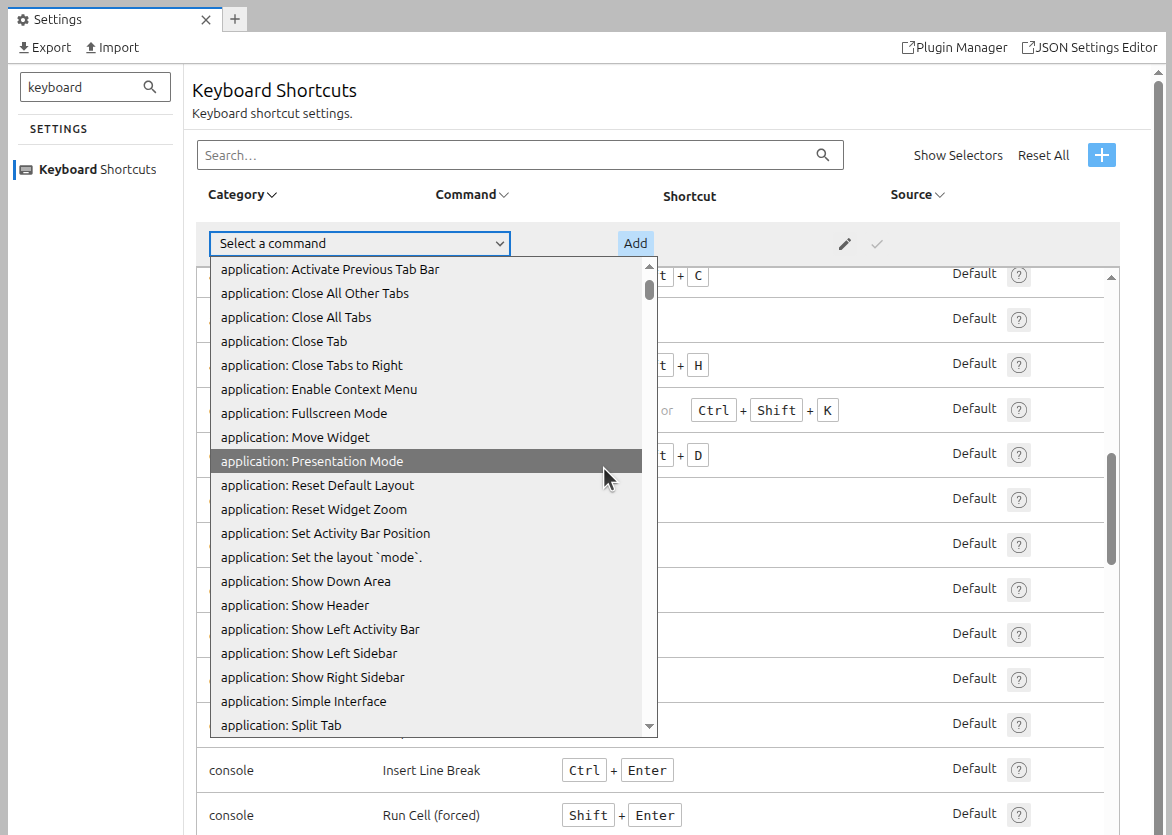1172x835 pixels.
Task: Choose application: Set Activity Bar Position
Action: [x=426, y=533]
